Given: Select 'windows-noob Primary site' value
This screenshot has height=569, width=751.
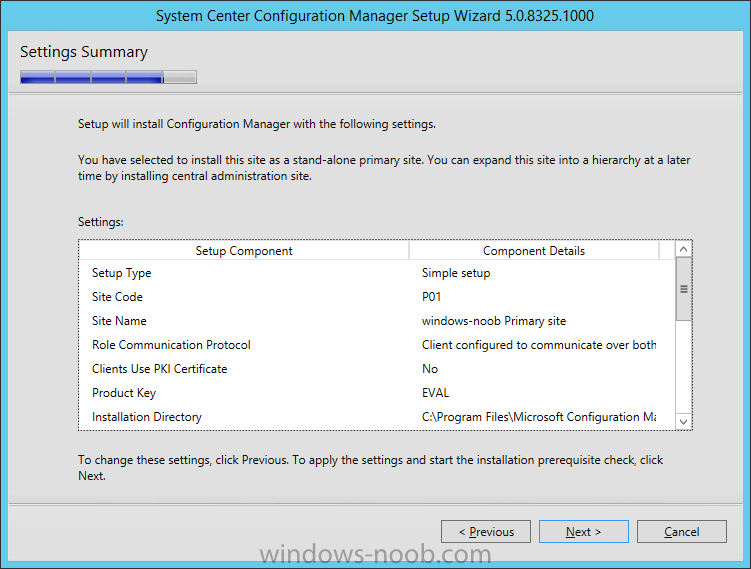Looking at the screenshot, I should [494, 320].
